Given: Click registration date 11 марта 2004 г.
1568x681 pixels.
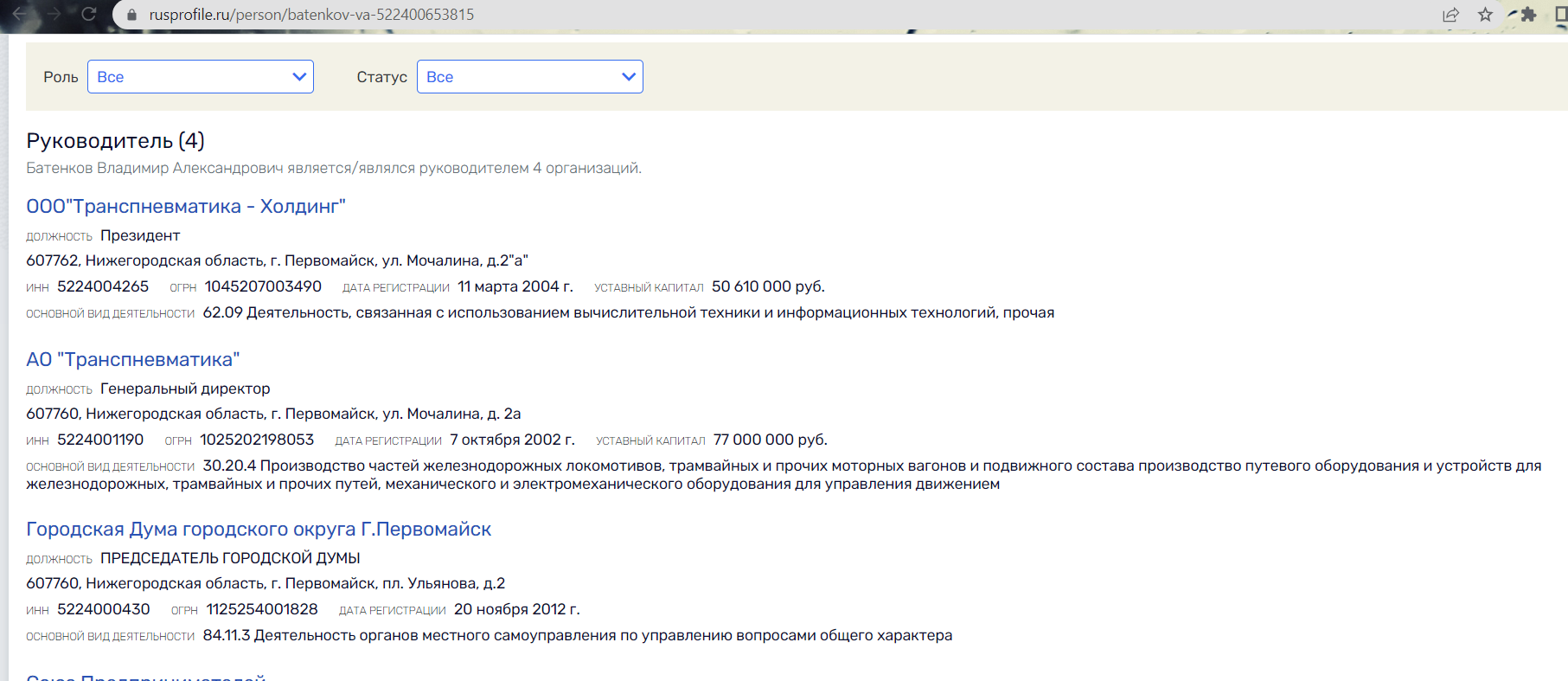Looking at the screenshot, I should pos(515,286).
